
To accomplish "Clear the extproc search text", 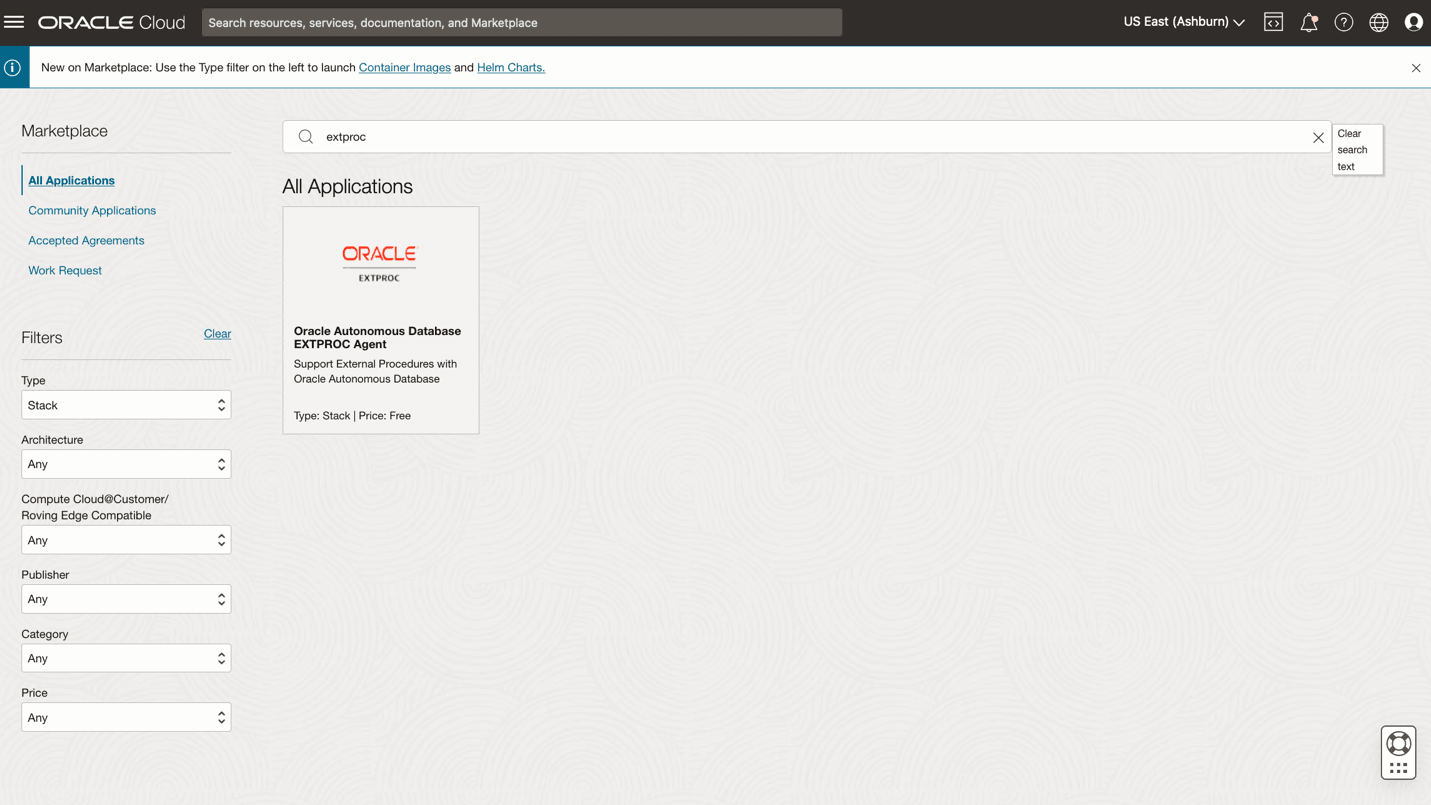I will click(x=1318, y=137).
